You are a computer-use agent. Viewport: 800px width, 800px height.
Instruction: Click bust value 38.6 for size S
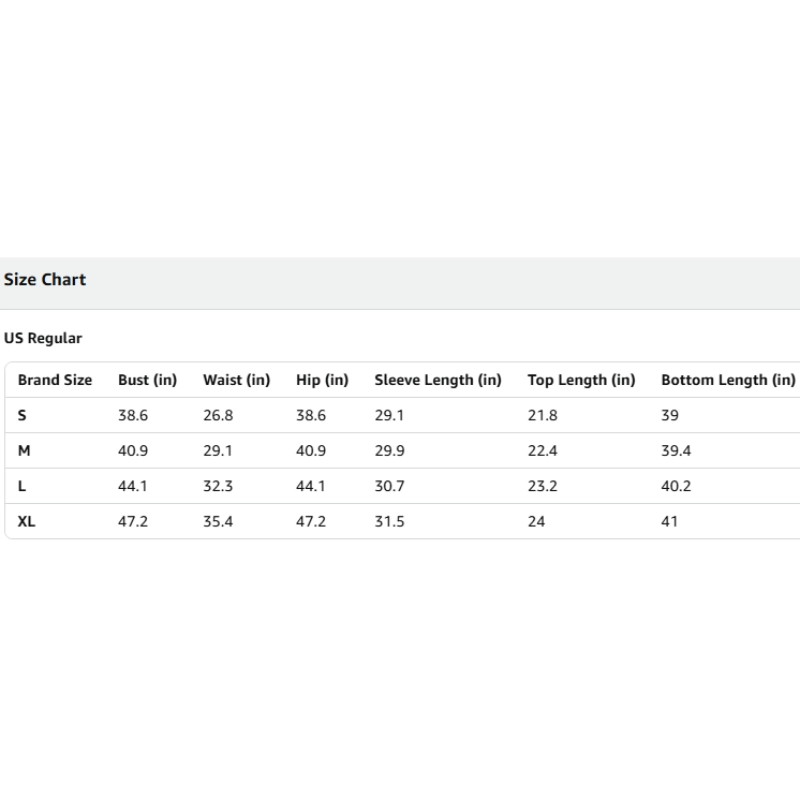pyautogui.click(x=133, y=415)
